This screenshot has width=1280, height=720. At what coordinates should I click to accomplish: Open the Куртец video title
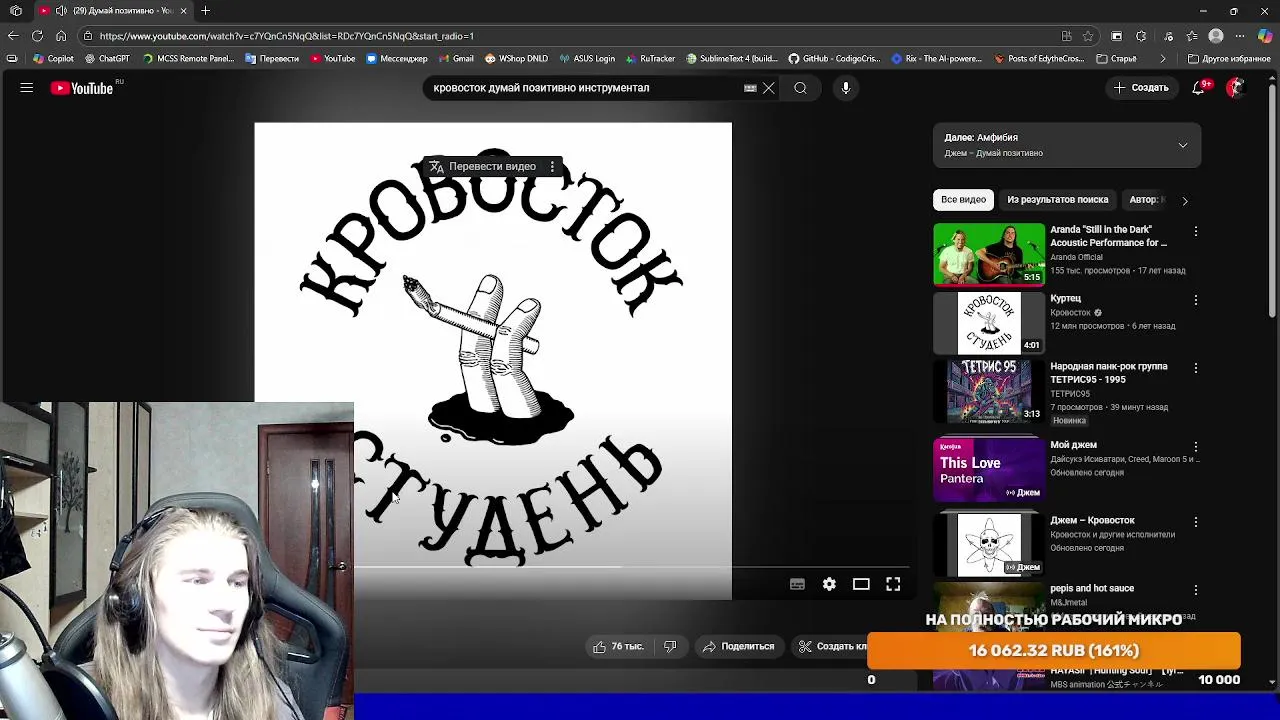1066,298
